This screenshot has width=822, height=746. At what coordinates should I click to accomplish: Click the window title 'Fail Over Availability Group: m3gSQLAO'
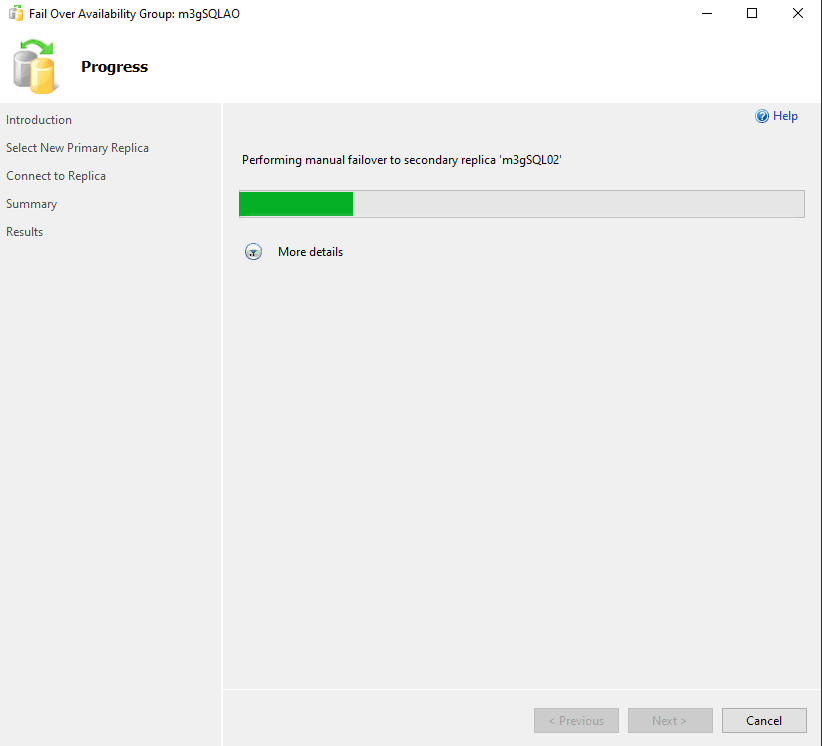click(x=134, y=14)
